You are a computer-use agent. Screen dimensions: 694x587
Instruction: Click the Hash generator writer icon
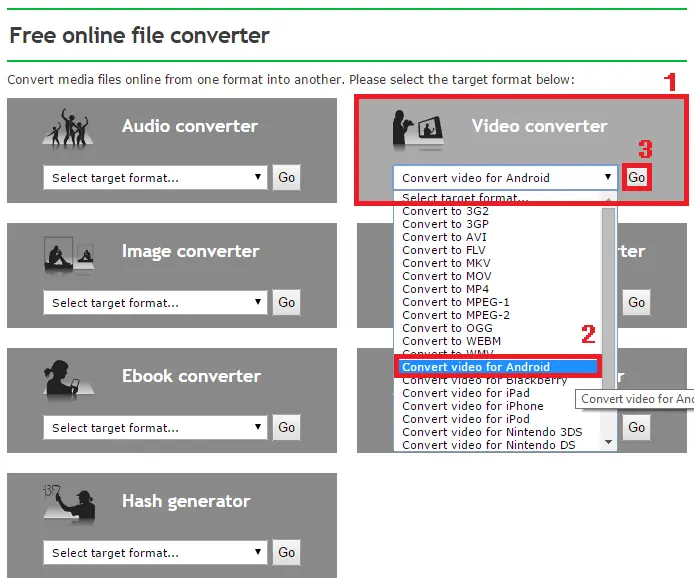click(69, 504)
